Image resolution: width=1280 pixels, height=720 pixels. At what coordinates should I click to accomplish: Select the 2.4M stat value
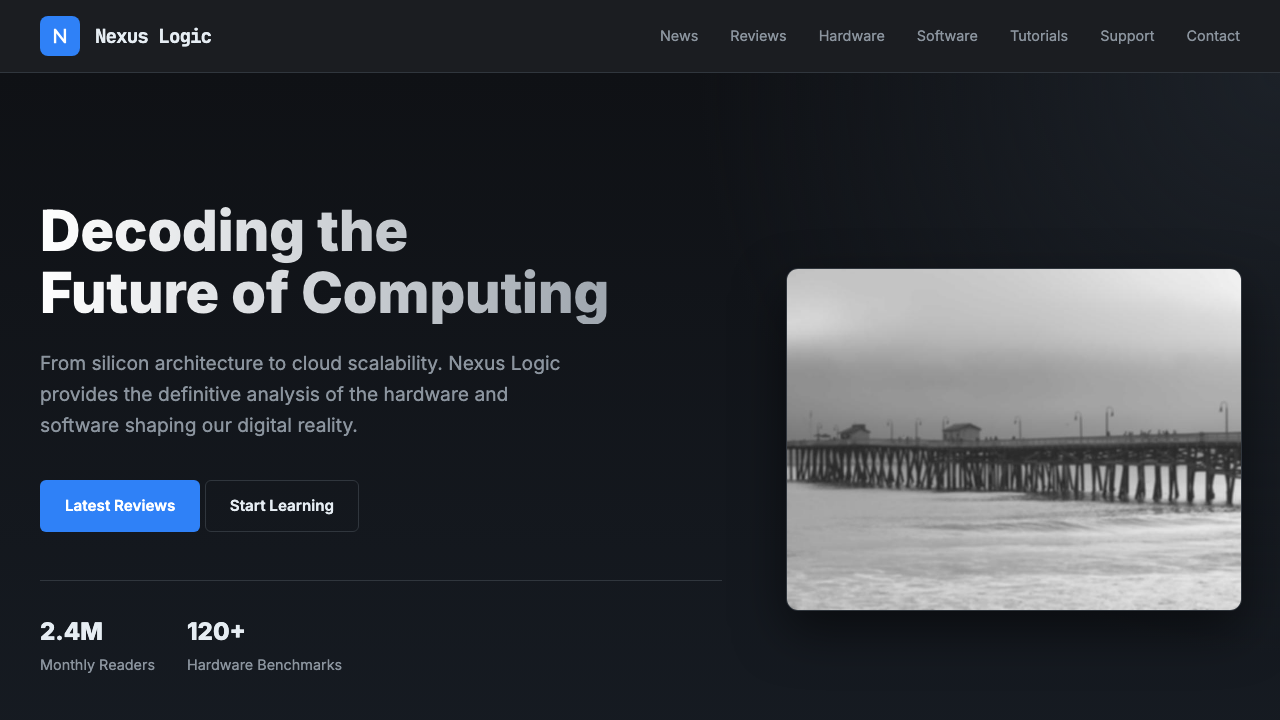click(71, 631)
